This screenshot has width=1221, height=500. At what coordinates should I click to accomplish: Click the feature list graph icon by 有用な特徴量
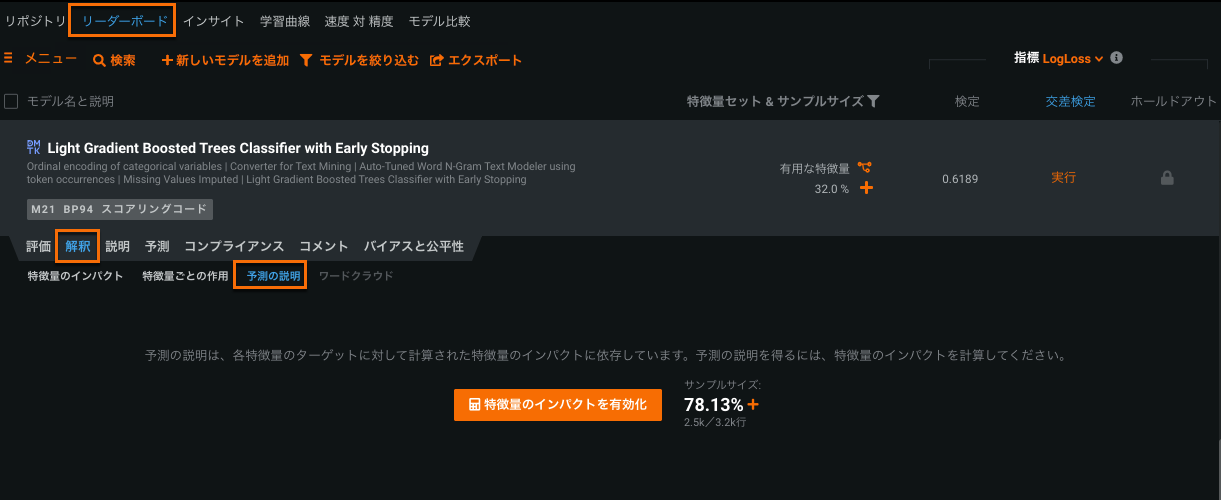pyautogui.click(x=865, y=168)
